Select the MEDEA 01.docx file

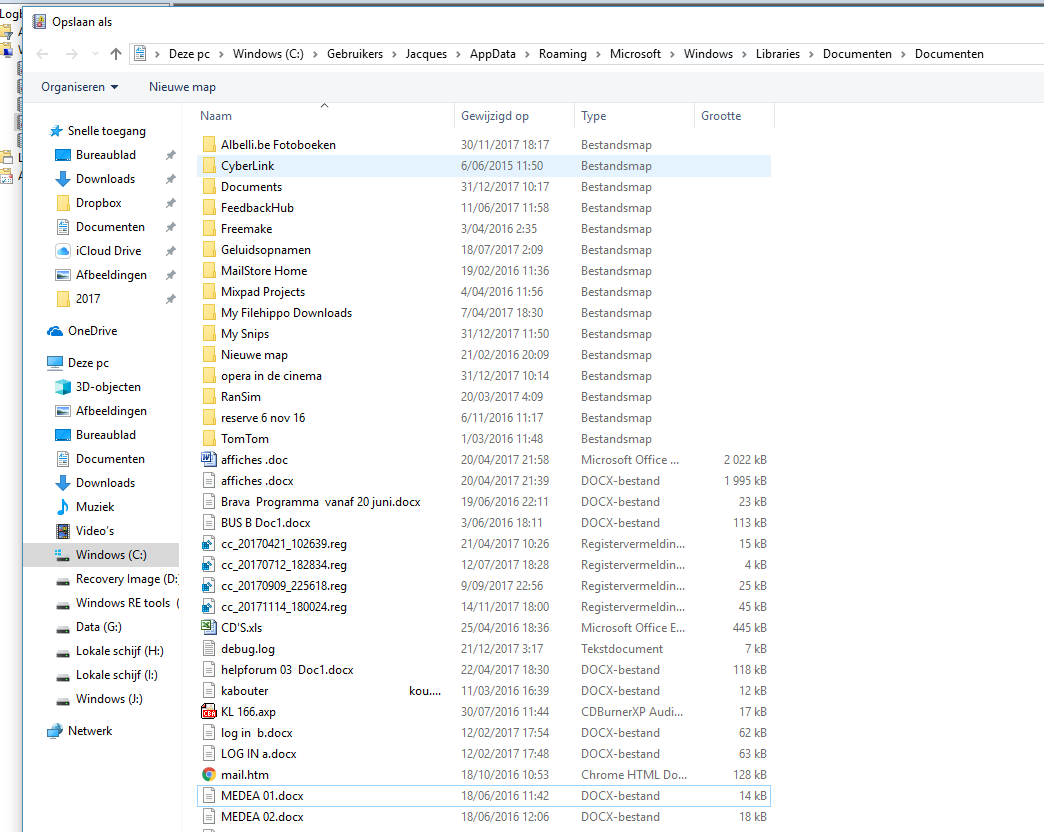click(484, 795)
